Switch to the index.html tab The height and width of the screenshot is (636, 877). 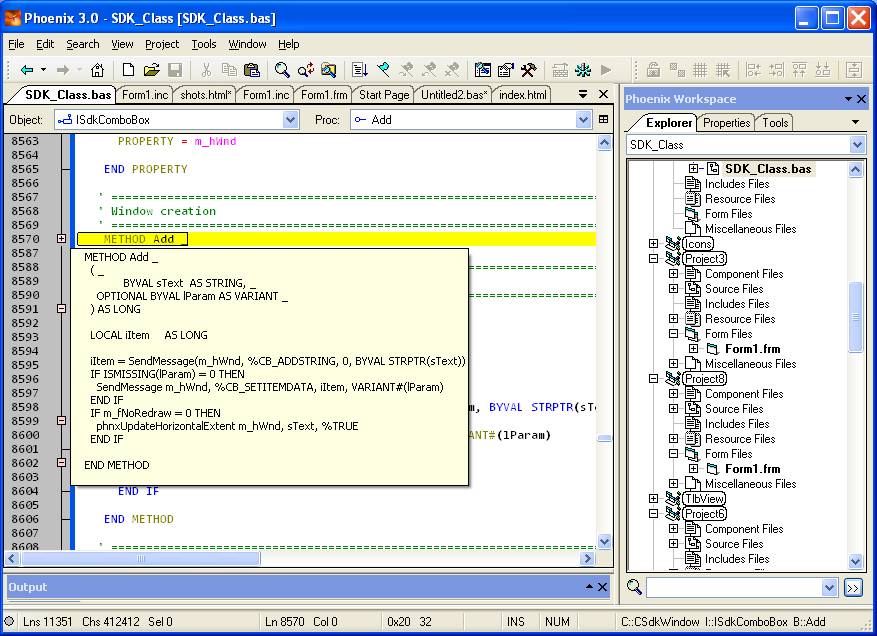[x=522, y=95]
